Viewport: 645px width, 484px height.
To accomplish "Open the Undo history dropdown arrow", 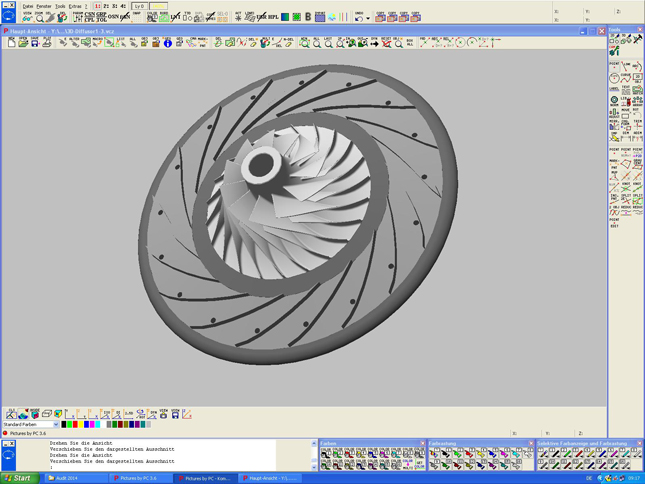I will [367, 18].
